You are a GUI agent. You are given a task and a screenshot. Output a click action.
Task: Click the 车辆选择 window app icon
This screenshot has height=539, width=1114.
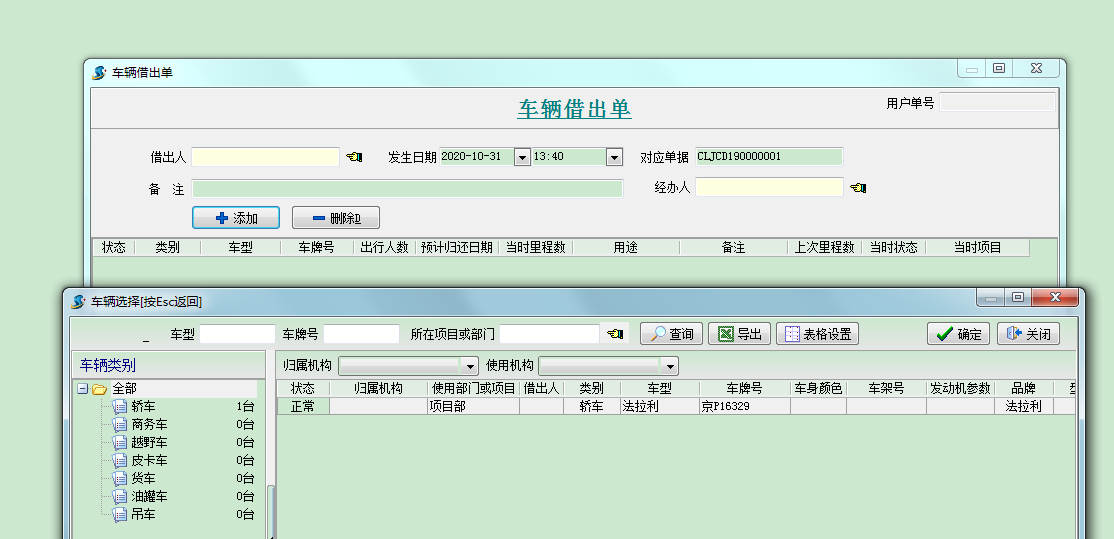[x=78, y=302]
